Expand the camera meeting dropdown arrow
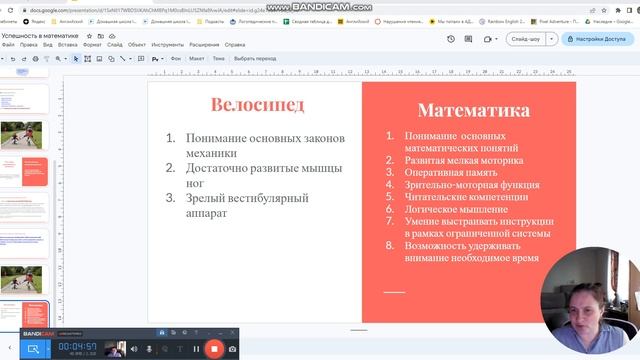 click(496, 39)
